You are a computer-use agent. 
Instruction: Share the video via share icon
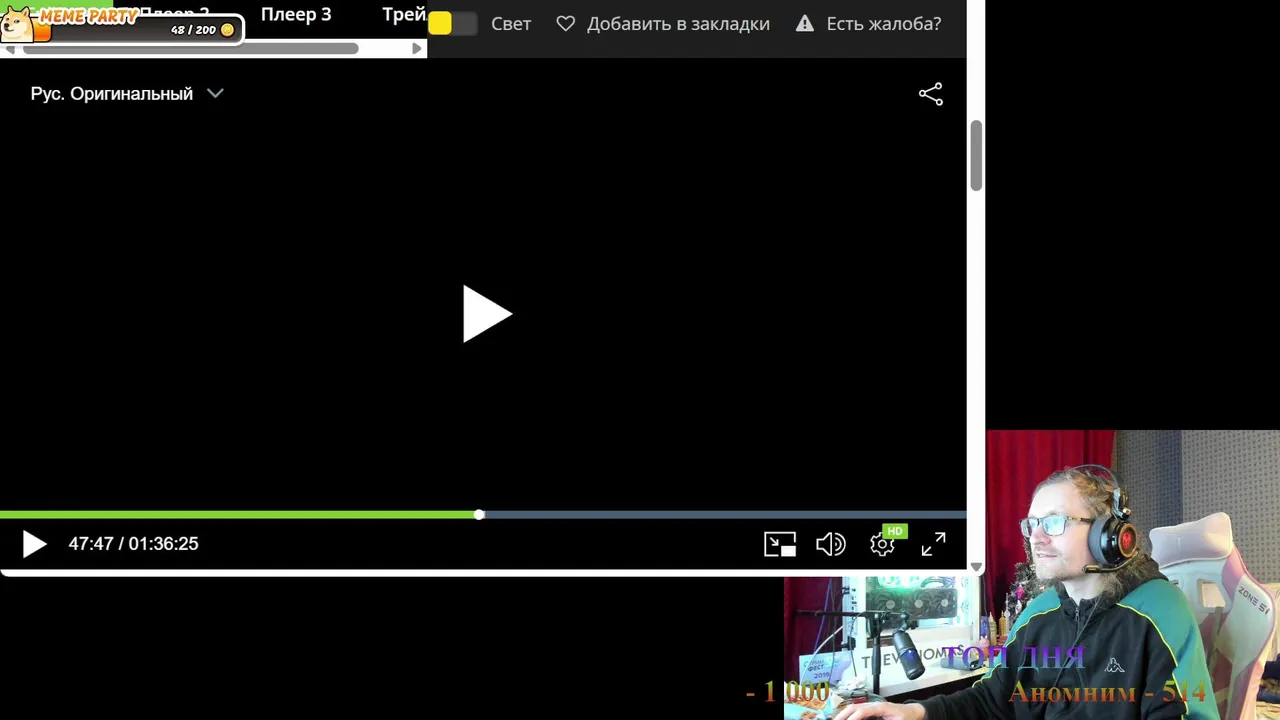tap(931, 94)
